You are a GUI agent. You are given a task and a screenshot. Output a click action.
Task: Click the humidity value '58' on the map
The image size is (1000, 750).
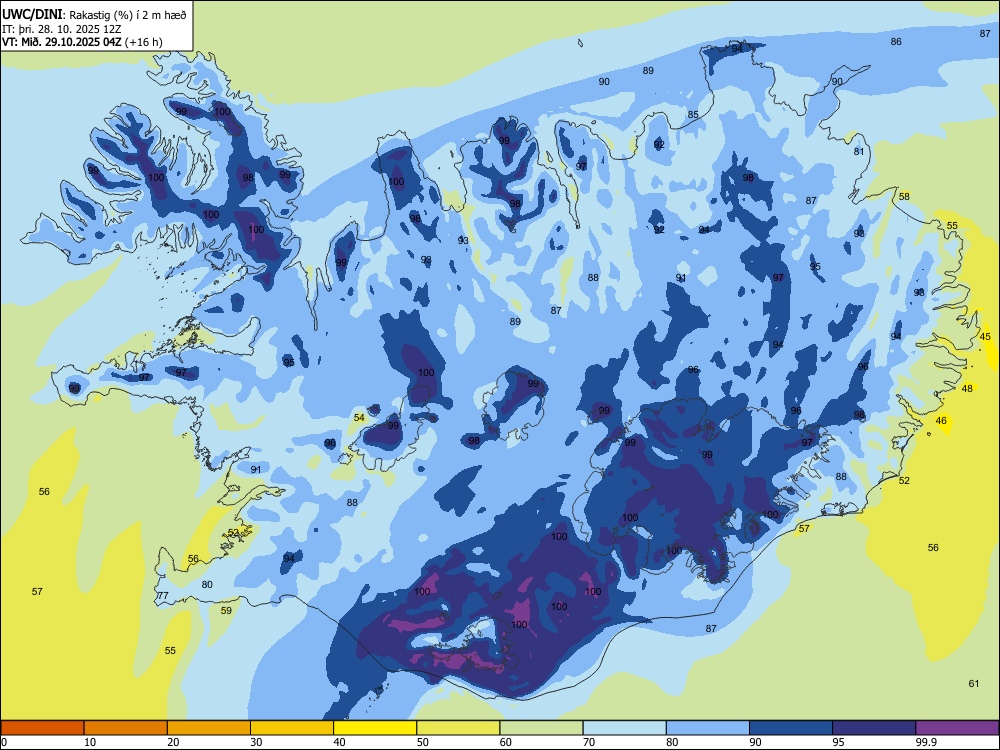(x=904, y=196)
